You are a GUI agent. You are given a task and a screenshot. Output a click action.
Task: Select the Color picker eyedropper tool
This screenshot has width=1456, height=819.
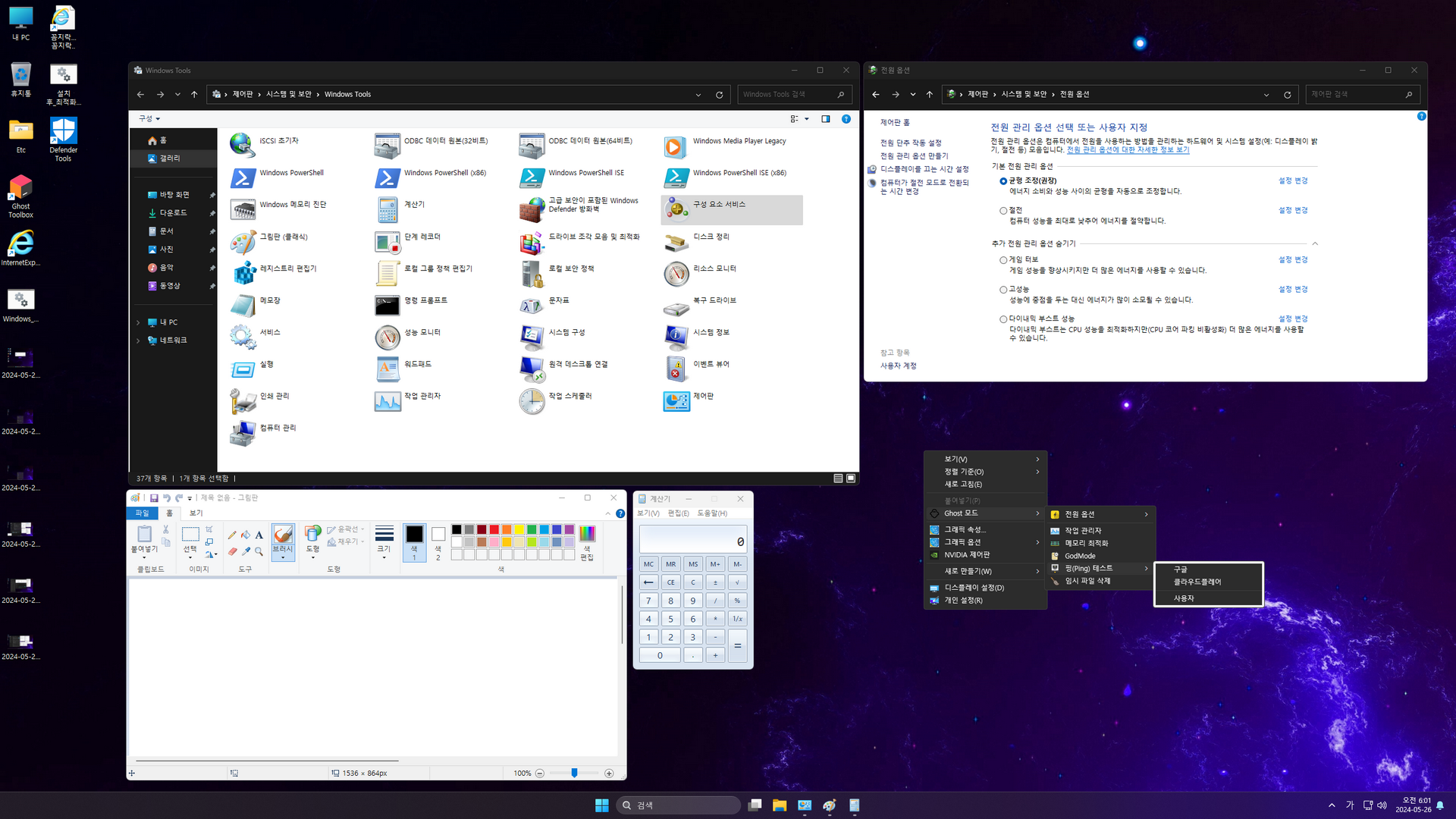point(246,551)
